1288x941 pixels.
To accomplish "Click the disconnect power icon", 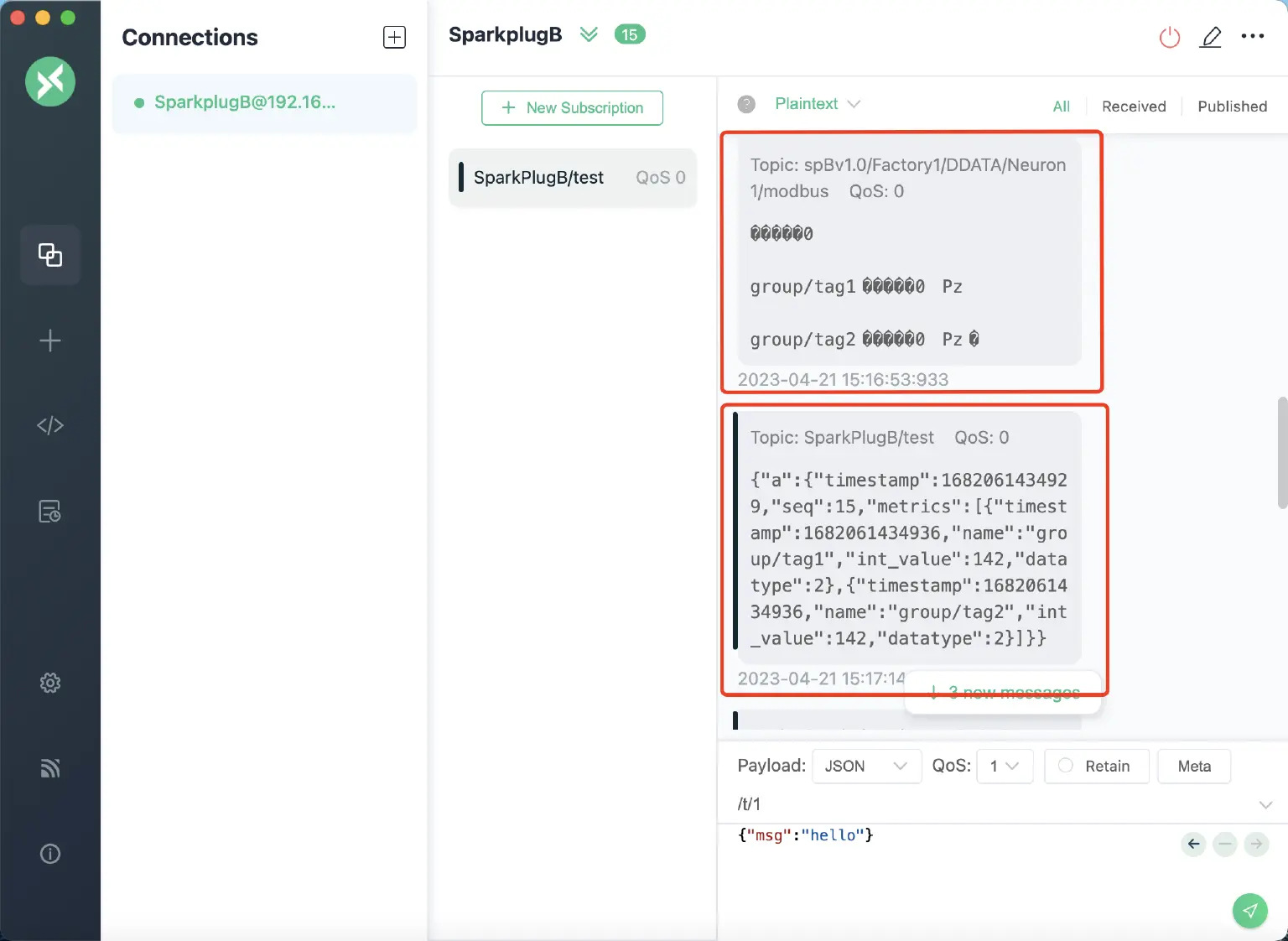I will [1169, 37].
